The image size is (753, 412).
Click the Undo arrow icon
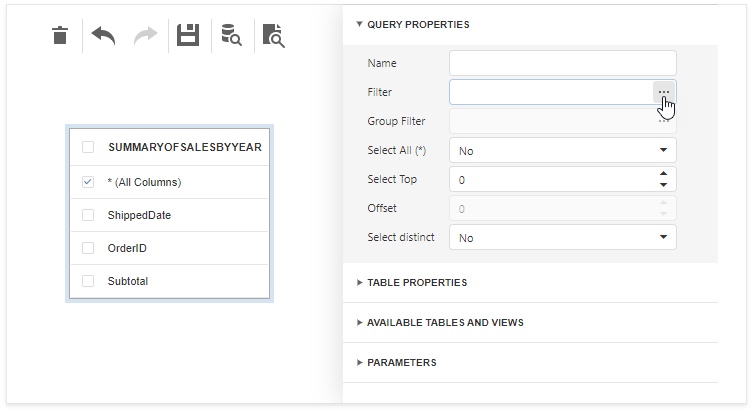[103, 36]
